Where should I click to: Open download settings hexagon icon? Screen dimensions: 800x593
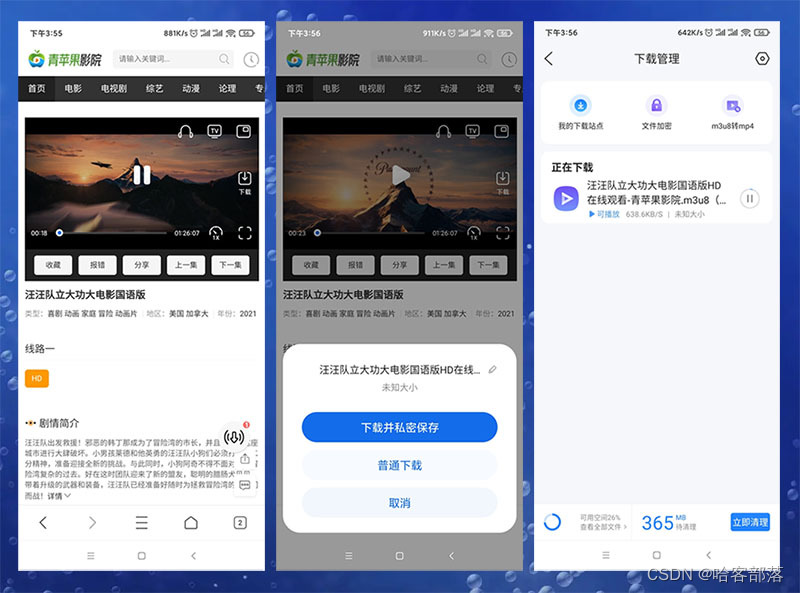pos(762,59)
